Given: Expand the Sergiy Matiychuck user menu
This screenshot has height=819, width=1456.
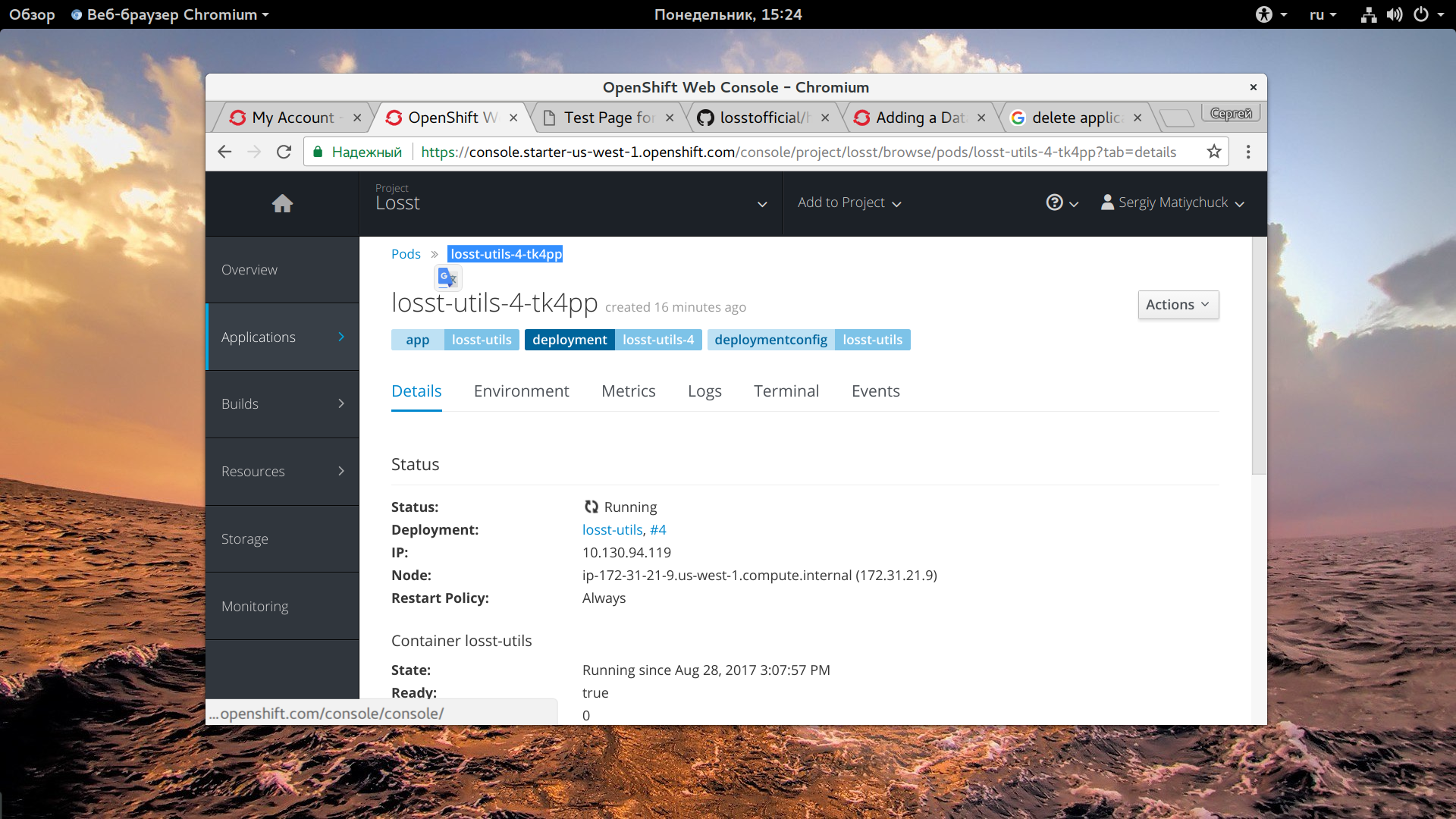Looking at the screenshot, I should point(1172,202).
